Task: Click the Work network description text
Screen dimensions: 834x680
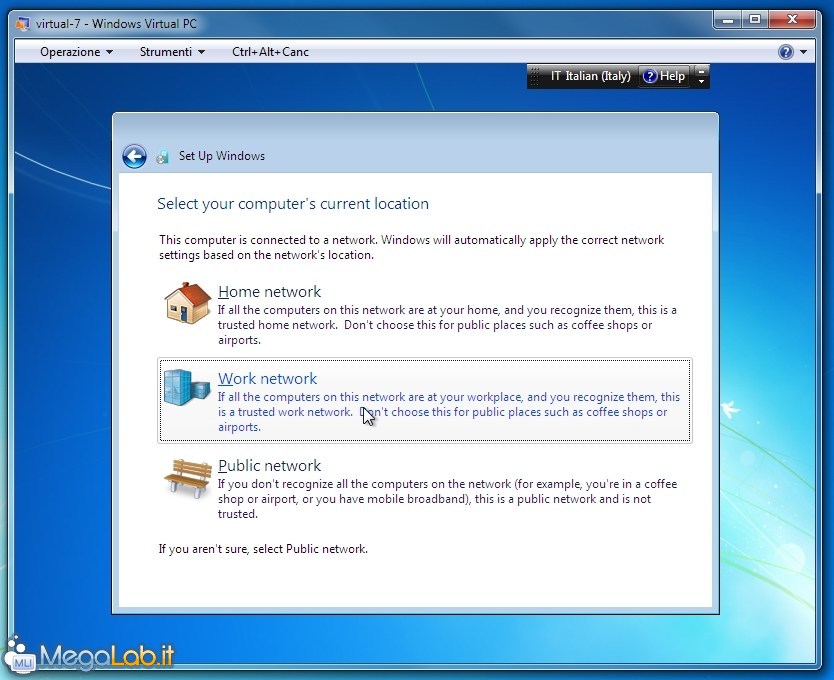Action: (448, 412)
